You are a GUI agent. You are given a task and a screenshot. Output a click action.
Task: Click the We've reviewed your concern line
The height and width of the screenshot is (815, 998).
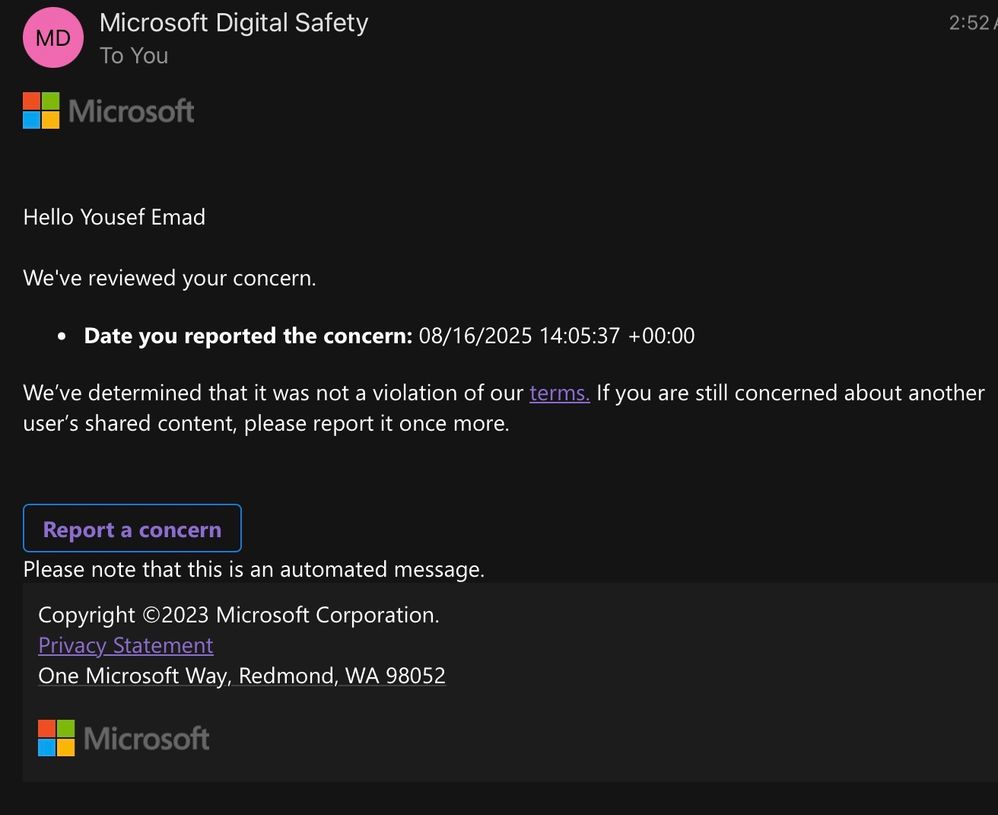169,278
